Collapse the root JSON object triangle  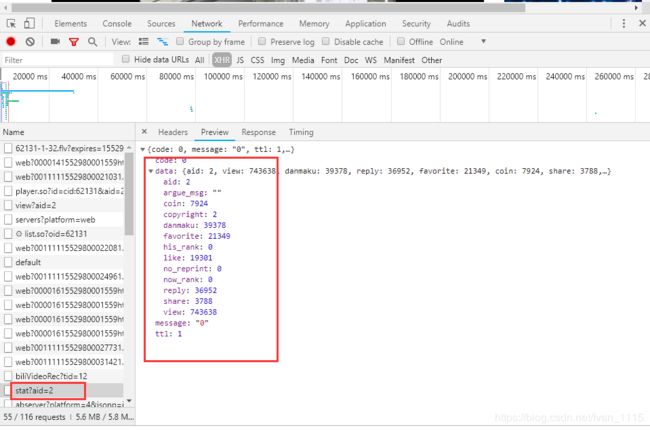coord(143,149)
